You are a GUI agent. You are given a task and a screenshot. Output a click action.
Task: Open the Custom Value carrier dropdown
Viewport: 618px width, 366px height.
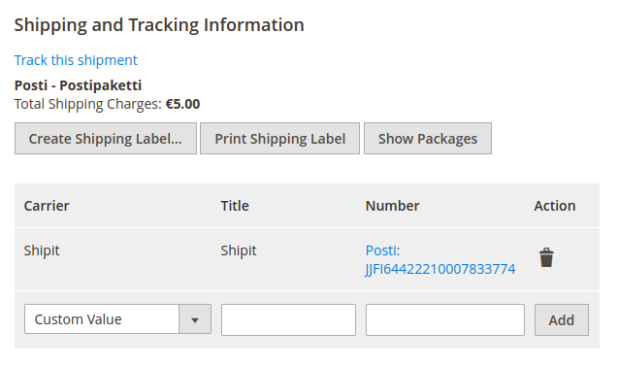tap(117, 319)
